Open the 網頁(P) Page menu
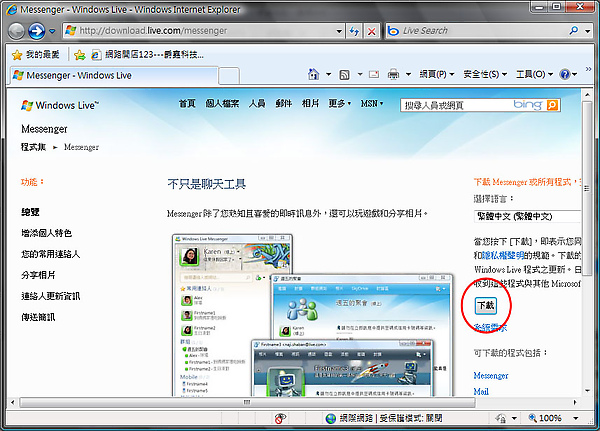This screenshot has height=431, width=600. [437, 74]
